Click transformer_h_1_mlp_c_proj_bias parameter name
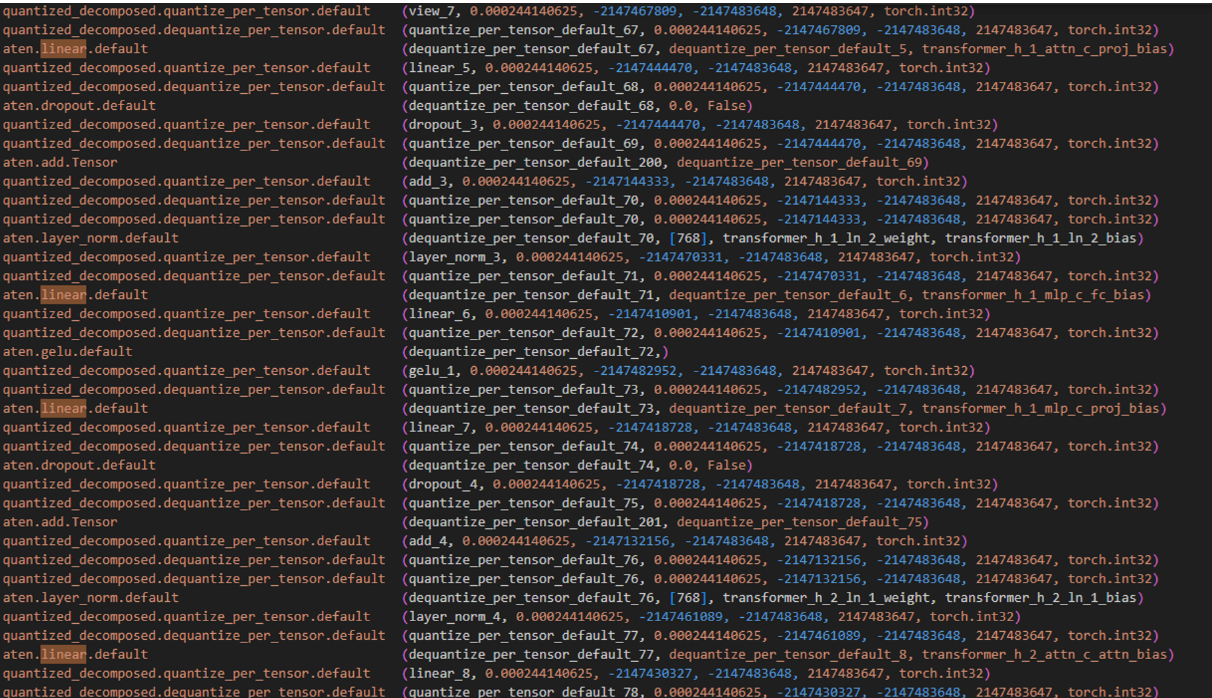The image size is (1212, 698). pyautogui.click(x=1043, y=409)
